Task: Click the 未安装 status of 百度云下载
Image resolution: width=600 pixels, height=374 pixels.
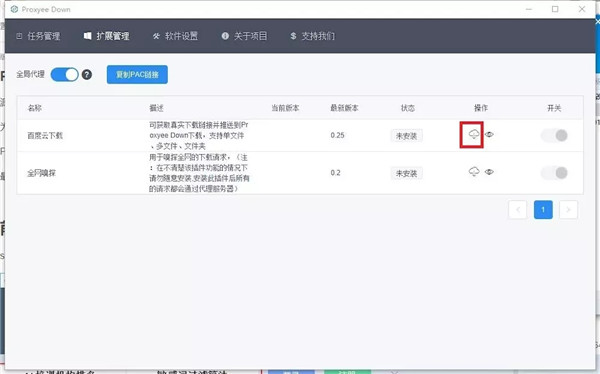Action: point(406,136)
